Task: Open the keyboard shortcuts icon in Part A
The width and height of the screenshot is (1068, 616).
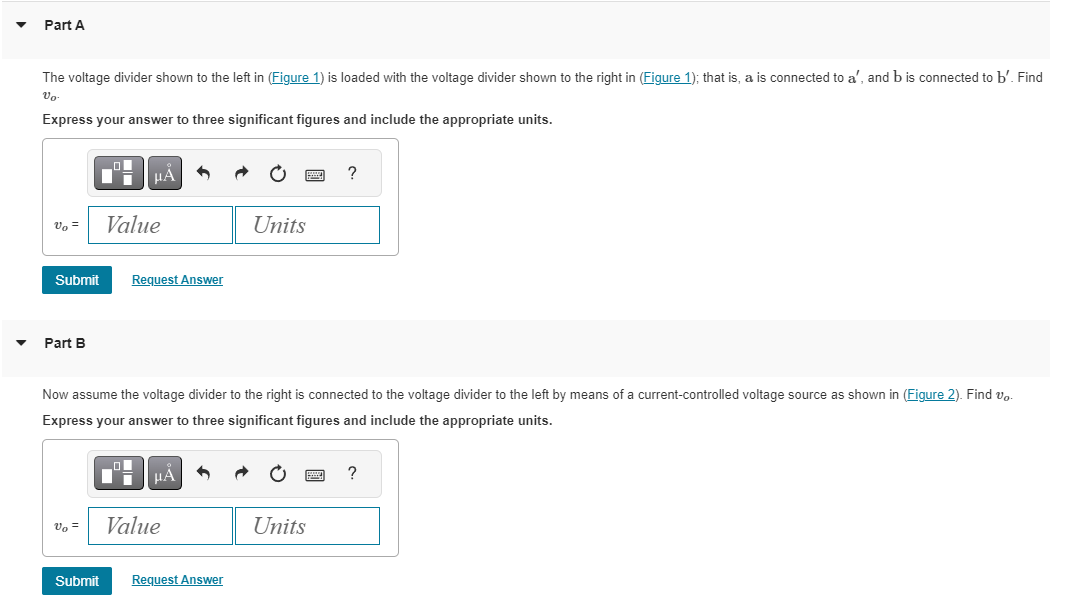Action: [x=314, y=173]
